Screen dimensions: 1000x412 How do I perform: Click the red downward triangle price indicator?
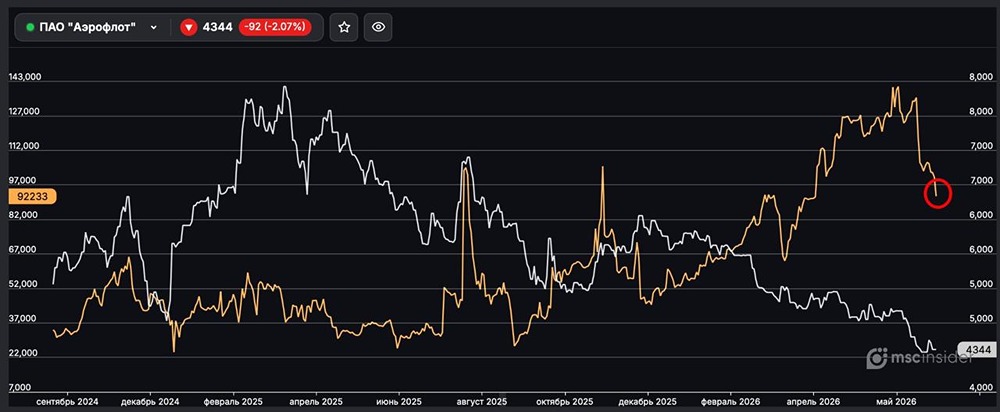click(188, 27)
